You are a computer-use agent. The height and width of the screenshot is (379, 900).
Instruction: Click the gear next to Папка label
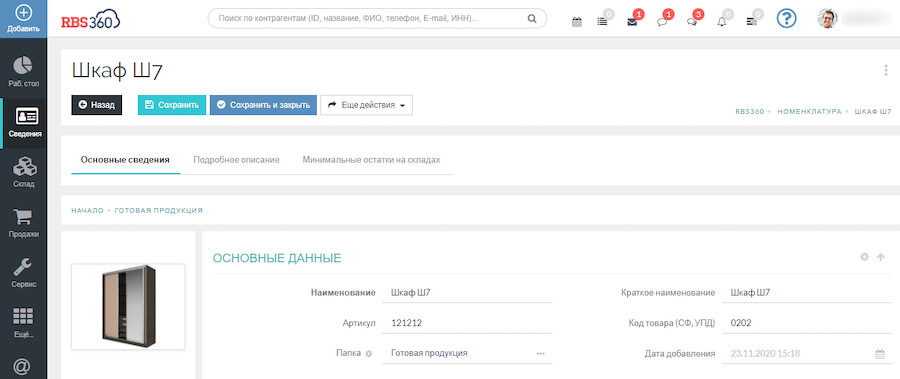(369, 354)
